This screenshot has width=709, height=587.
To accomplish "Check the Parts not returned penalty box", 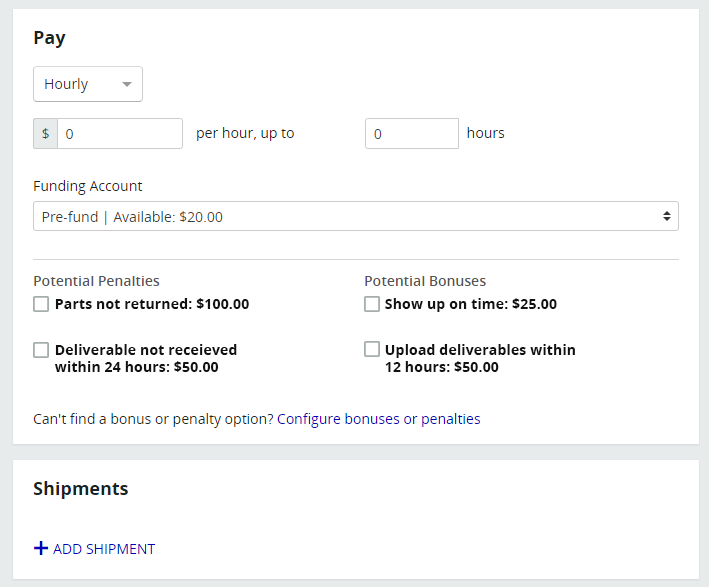I will point(41,304).
